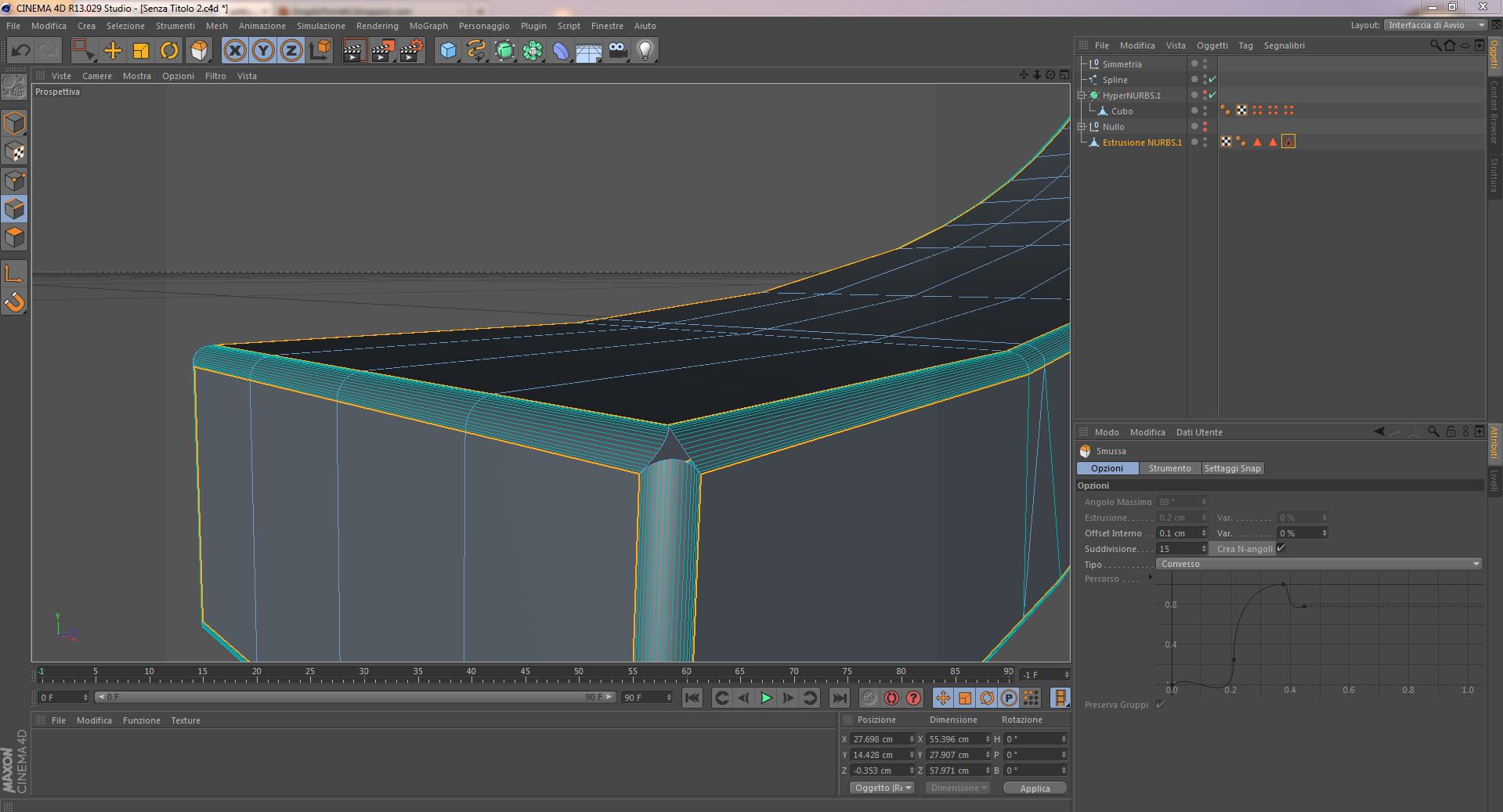
Task: Open the MoGraph menu
Action: [428, 26]
